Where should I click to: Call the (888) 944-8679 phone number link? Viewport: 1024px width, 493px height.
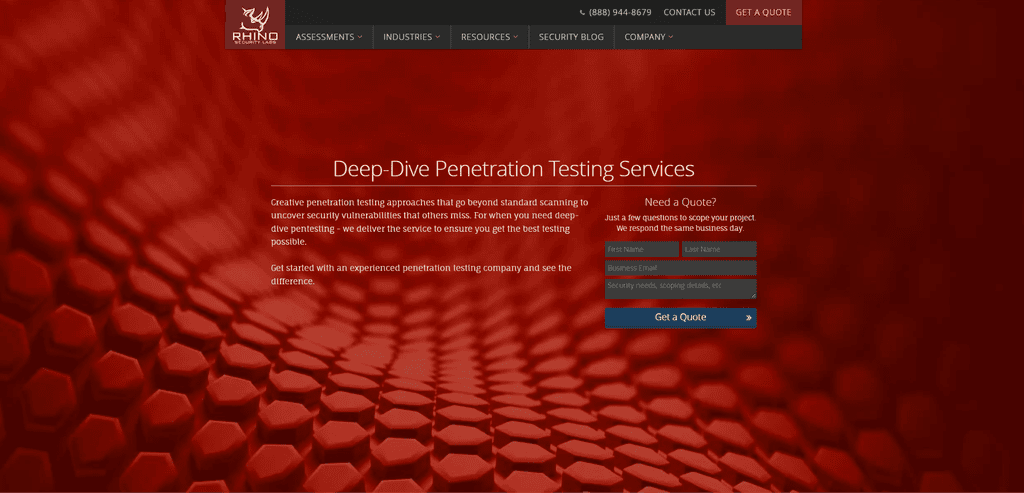click(620, 12)
